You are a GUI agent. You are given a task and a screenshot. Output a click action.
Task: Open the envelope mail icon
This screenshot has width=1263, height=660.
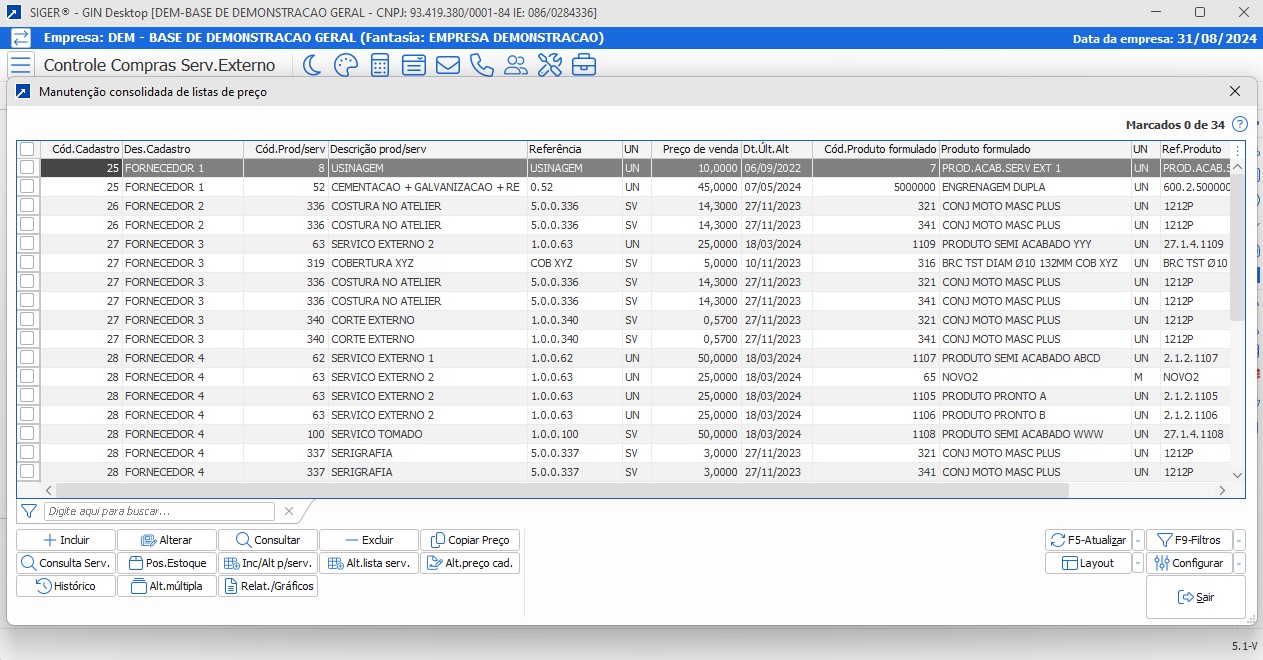(x=447, y=66)
